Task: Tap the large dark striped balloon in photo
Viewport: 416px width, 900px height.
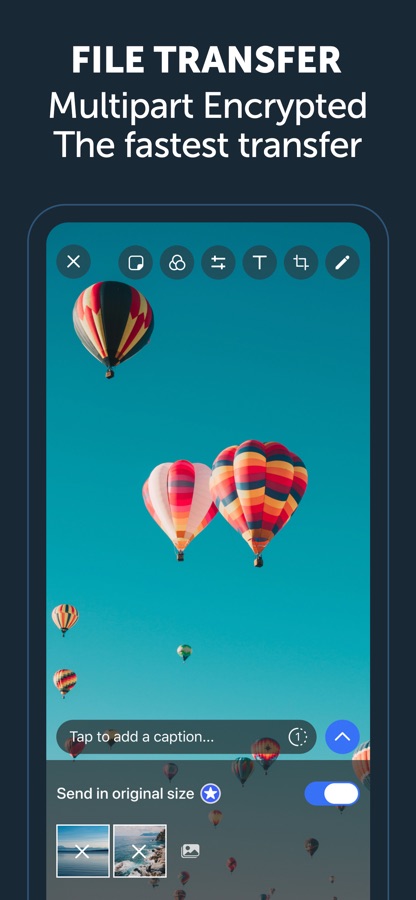Action: click(x=113, y=327)
